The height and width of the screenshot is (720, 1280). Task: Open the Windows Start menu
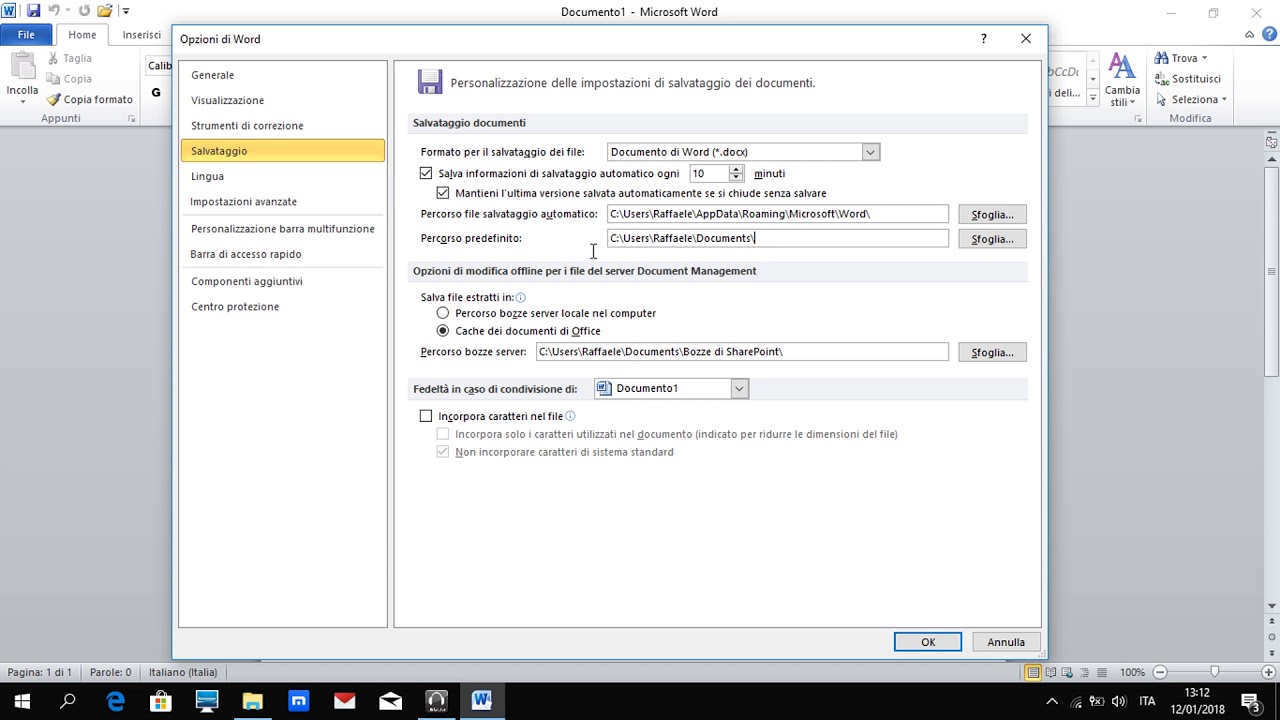click(x=22, y=701)
